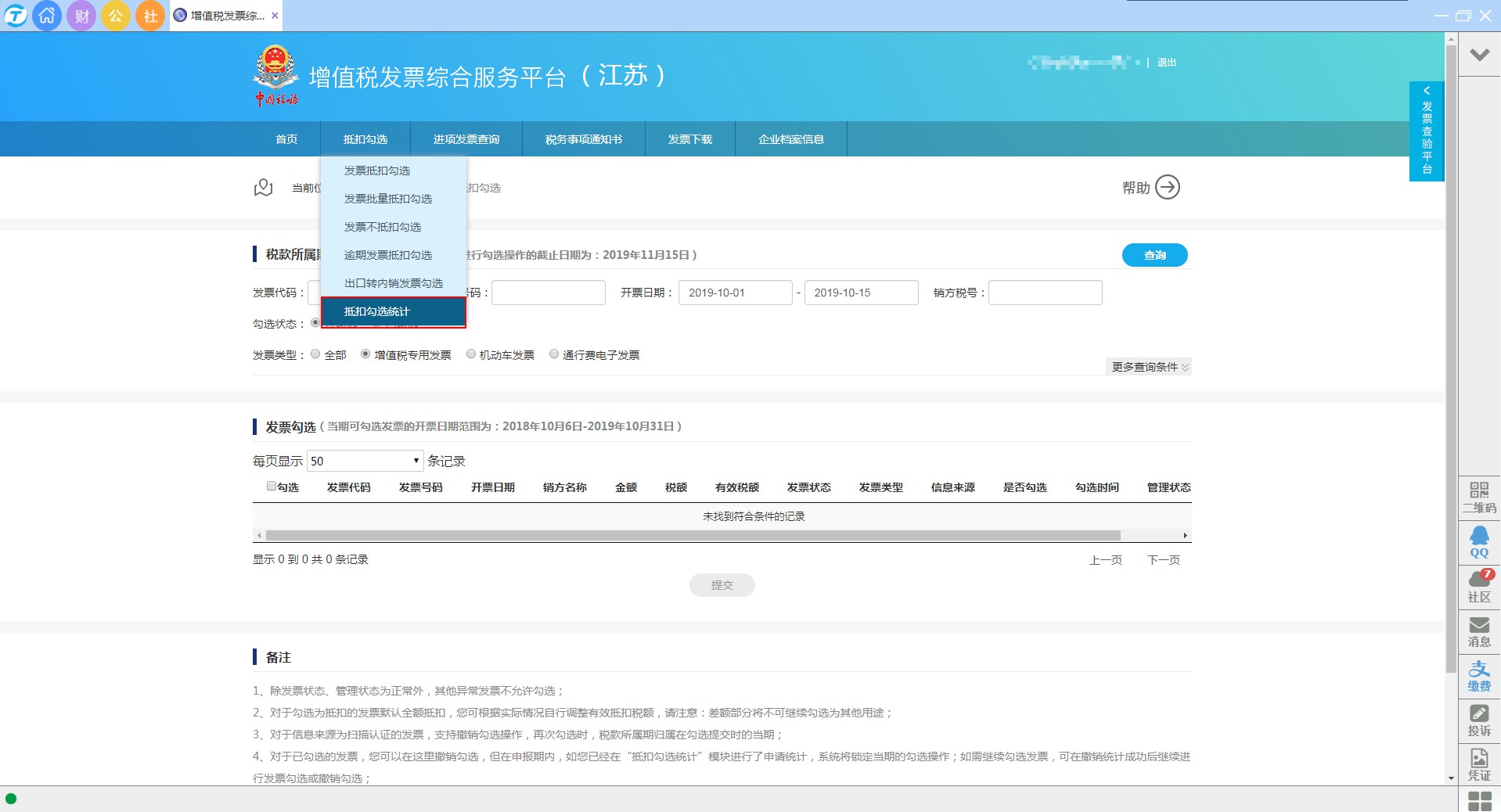Open the QQ icon in right sidebar
This screenshot has height=812, width=1501.
click(1478, 541)
